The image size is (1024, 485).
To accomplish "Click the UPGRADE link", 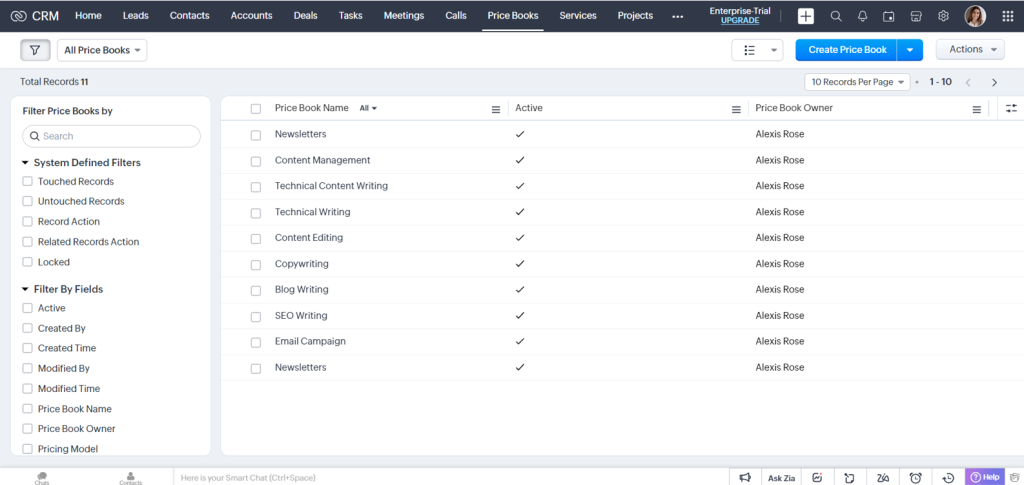I will [740, 21].
